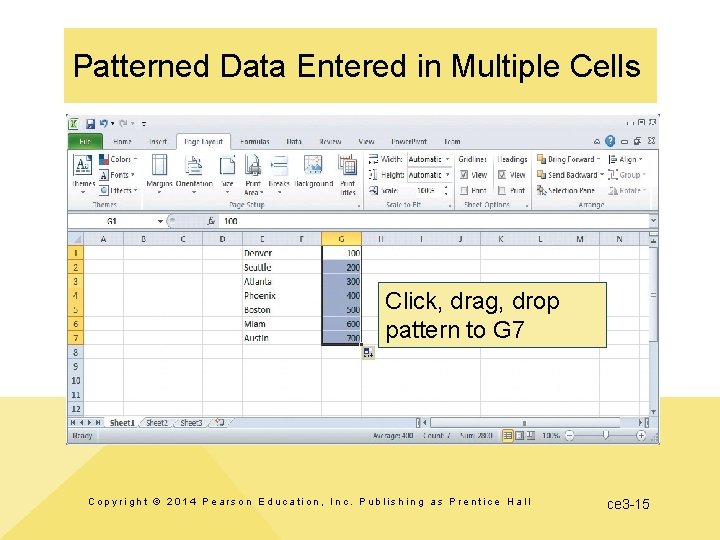Click the Redo icon in quick access toolbar

[123, 124]
